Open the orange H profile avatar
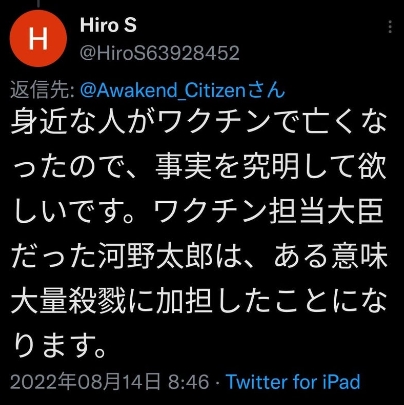404x405 pixels. point(38,39)
